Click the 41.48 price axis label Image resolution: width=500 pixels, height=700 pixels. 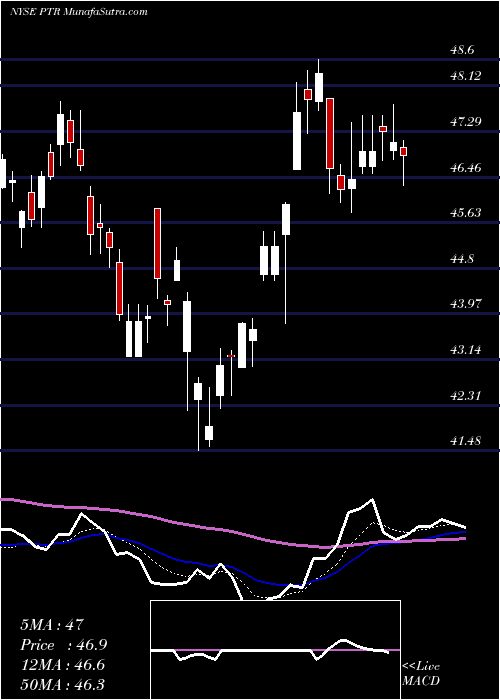click(x=467, y=441)
